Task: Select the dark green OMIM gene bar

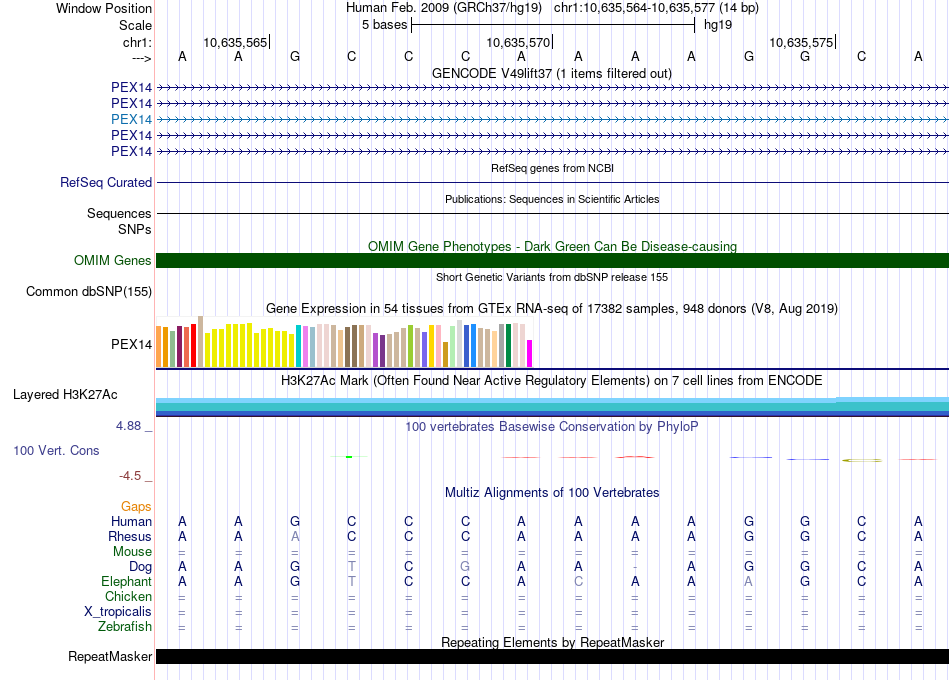Action: (552, 261)
